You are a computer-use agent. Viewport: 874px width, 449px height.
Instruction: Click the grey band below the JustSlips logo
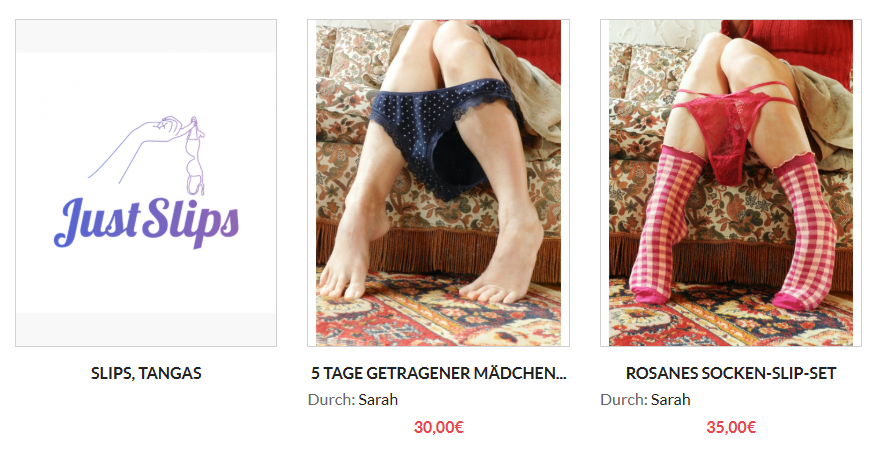pyautogui.click(x=146, y=329)
